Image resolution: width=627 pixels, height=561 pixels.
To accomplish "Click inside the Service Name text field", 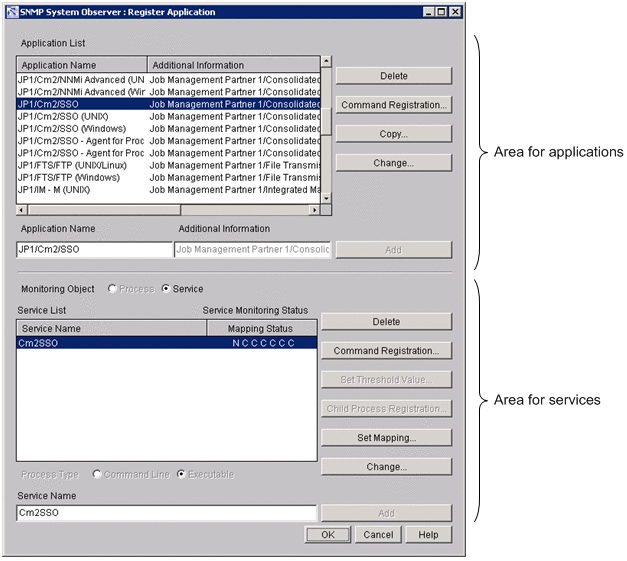I will pyautogui.click(x=166, y=513).
